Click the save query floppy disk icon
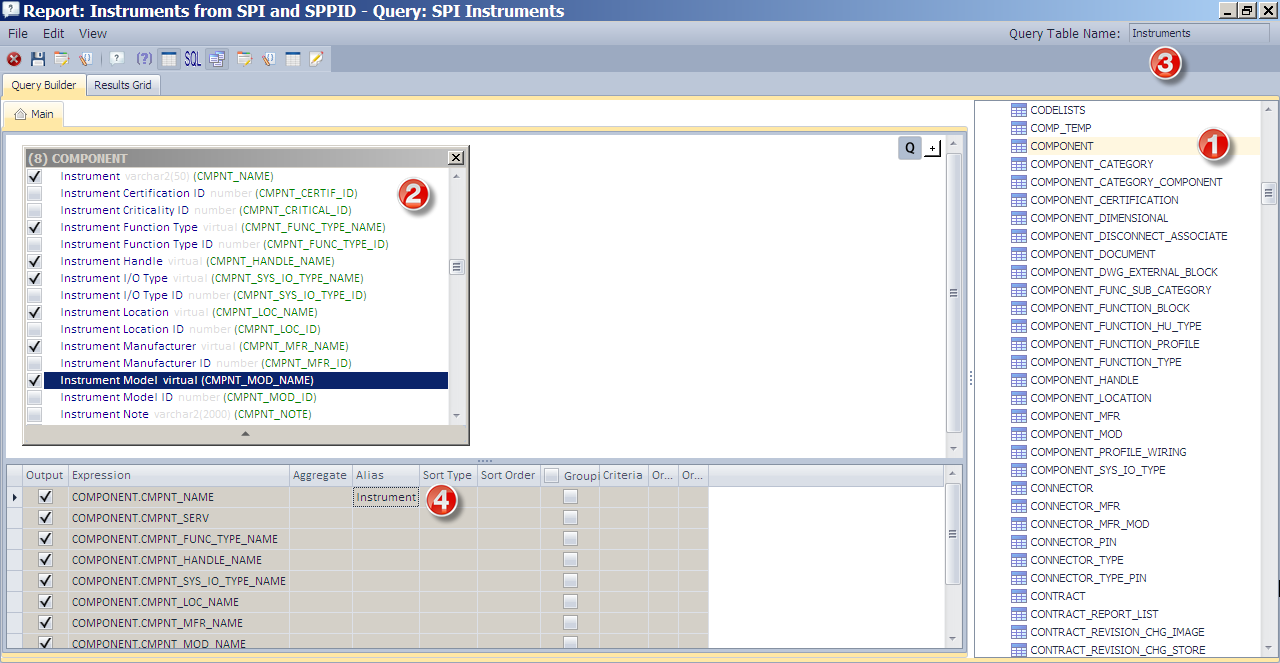This screenshot has height=663, width=1280. click(x=38, y=58)
